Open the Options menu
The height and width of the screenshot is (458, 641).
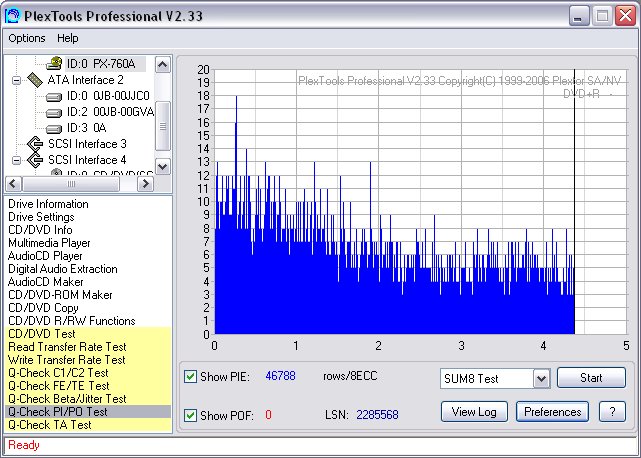[x=27, y=38]
